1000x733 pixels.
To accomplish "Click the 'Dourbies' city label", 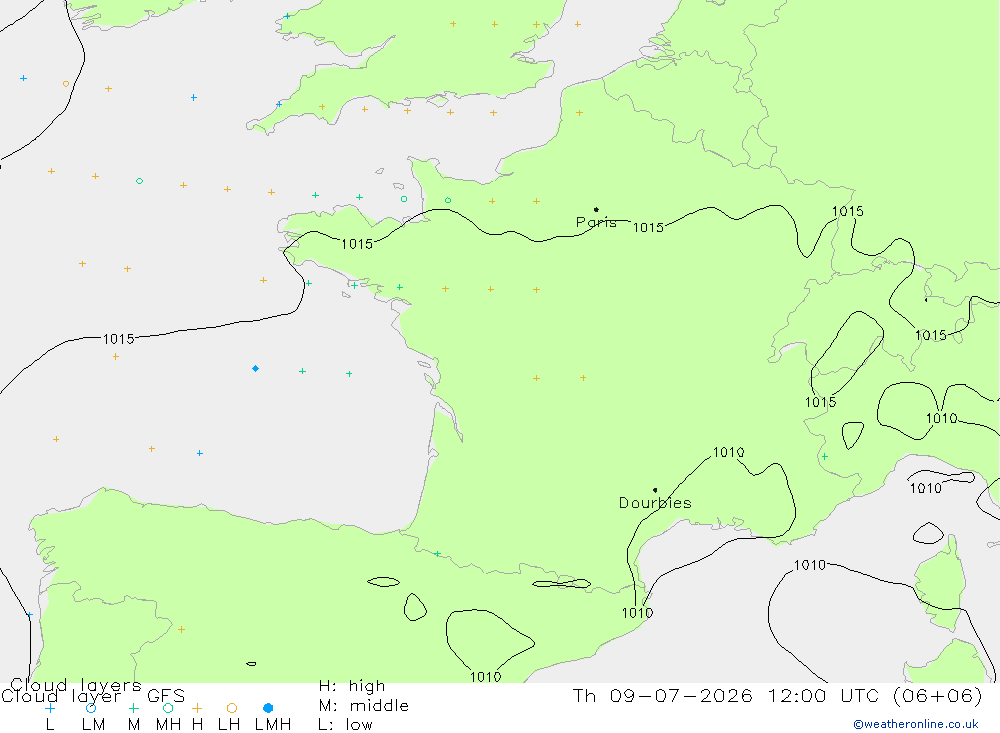I will pos(655,503).
